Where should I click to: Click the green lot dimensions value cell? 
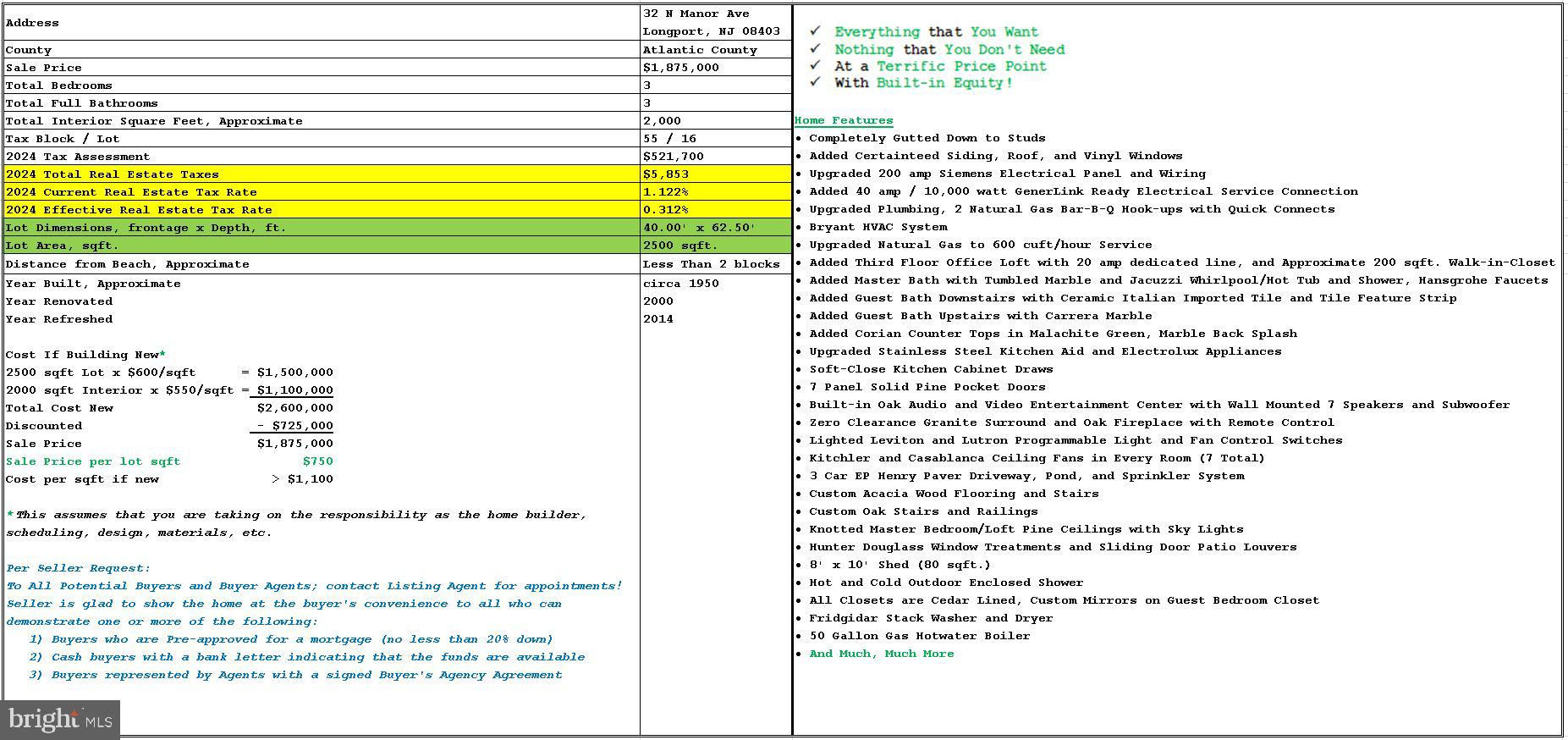tap(715, 228)
